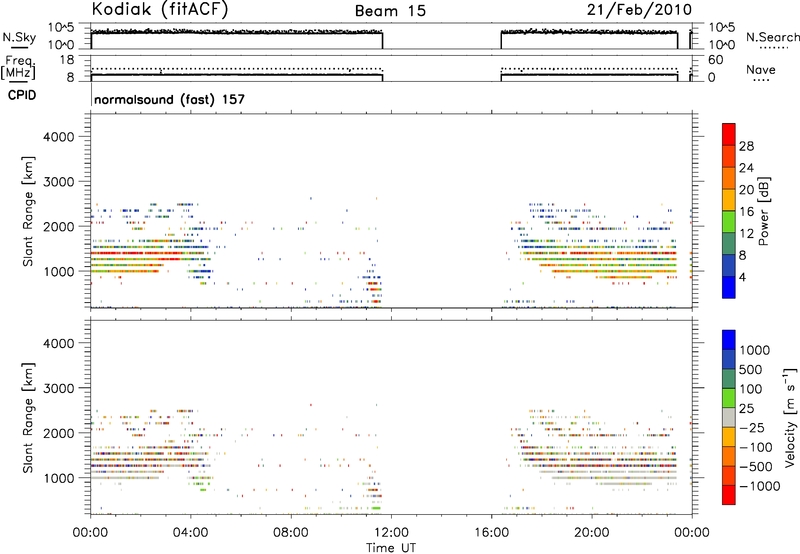Click the red bottom Velocity colorbar segment below -1000
This screenshot has width=800, height=554.
click(729, 495)
